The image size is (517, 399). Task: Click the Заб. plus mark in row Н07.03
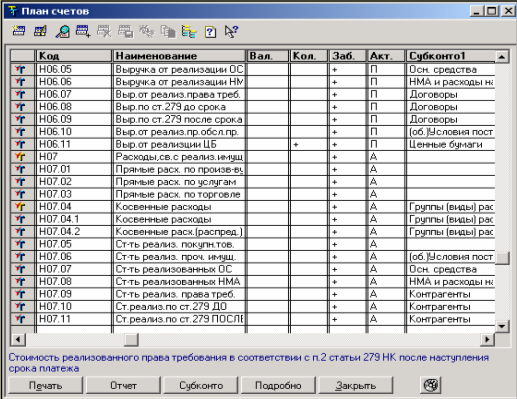point(335,194)
